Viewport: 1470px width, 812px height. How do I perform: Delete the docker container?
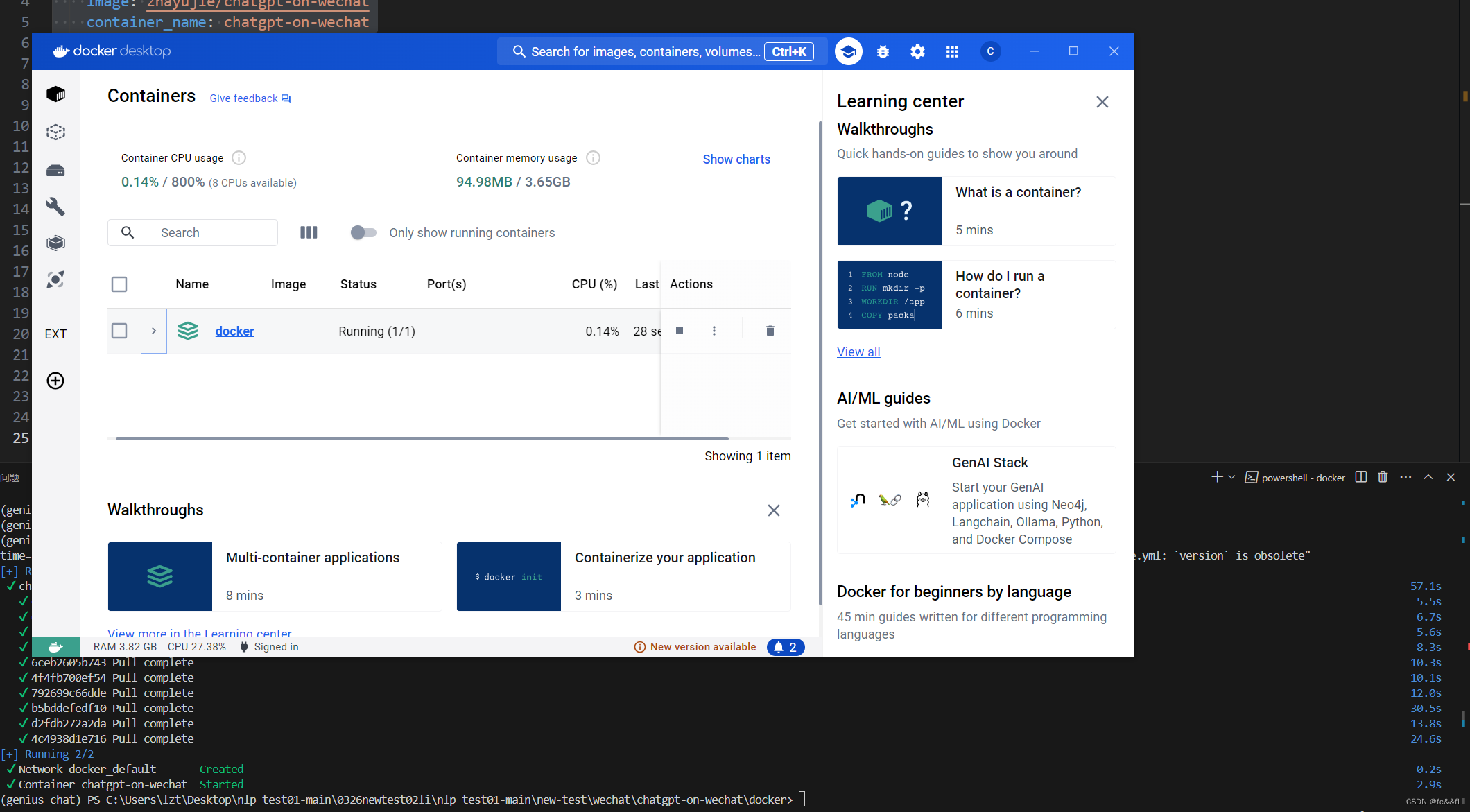pyautogui.click(x=770, y=331)
